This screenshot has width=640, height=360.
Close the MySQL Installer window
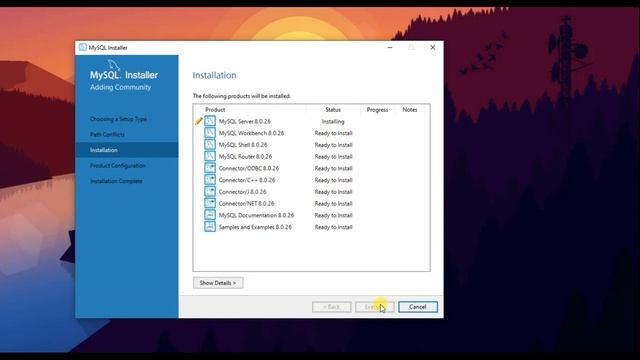coord(433,47)
